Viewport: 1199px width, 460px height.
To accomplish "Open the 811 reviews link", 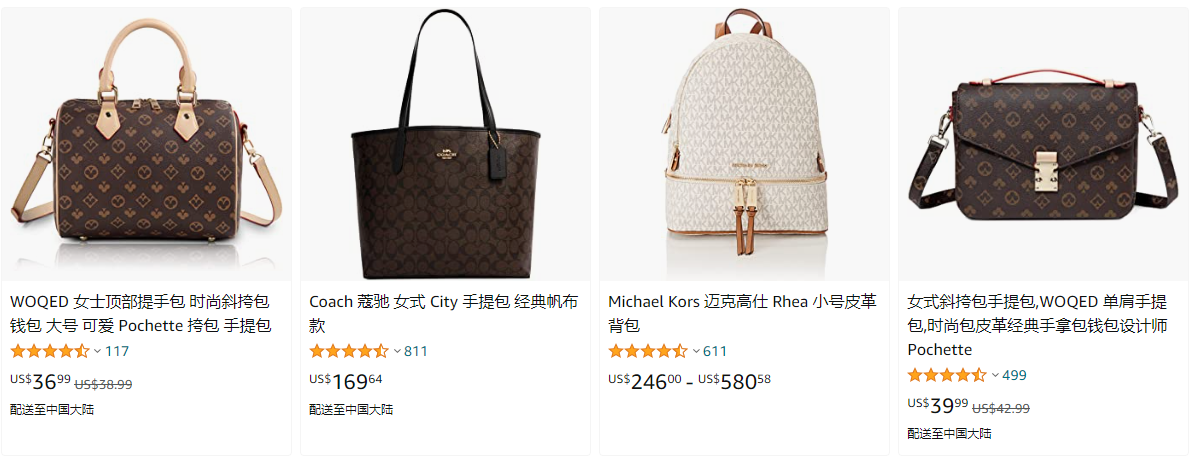I will (416, 351).
